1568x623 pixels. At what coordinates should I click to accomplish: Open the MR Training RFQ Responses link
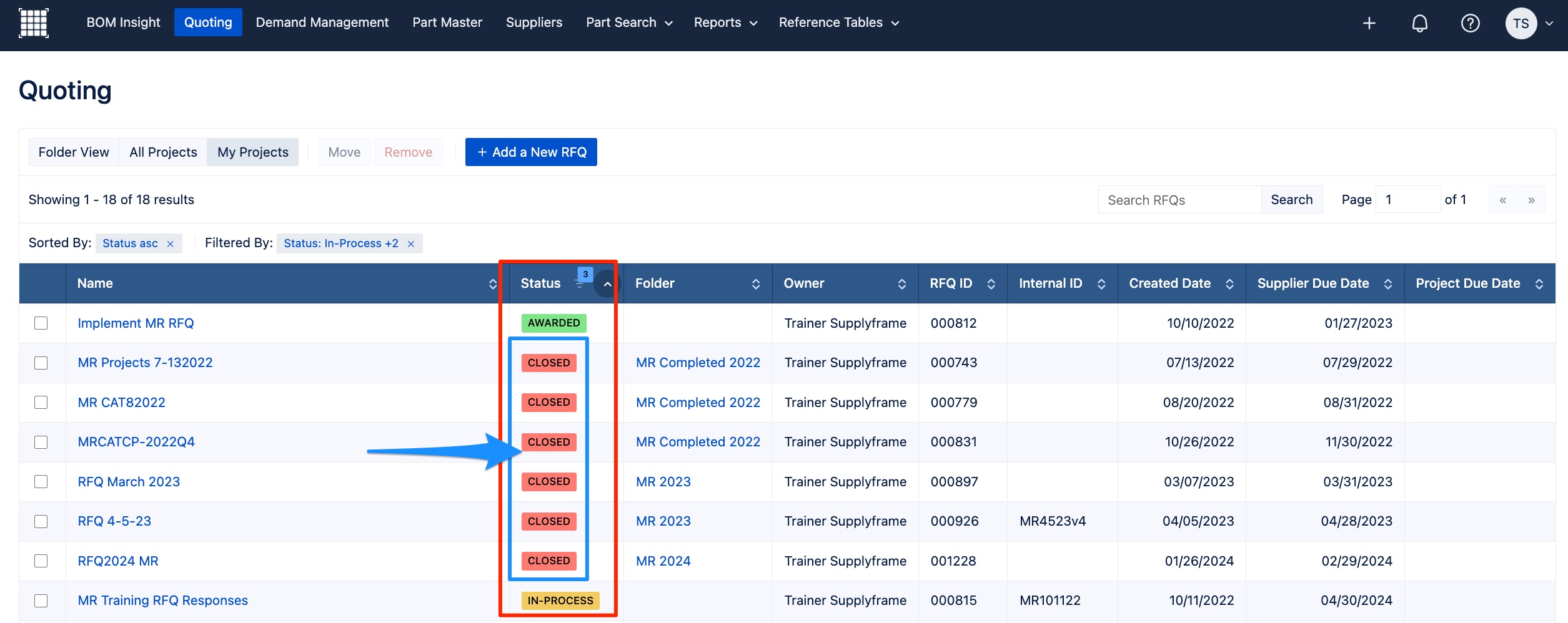click(x=162, y=601)
